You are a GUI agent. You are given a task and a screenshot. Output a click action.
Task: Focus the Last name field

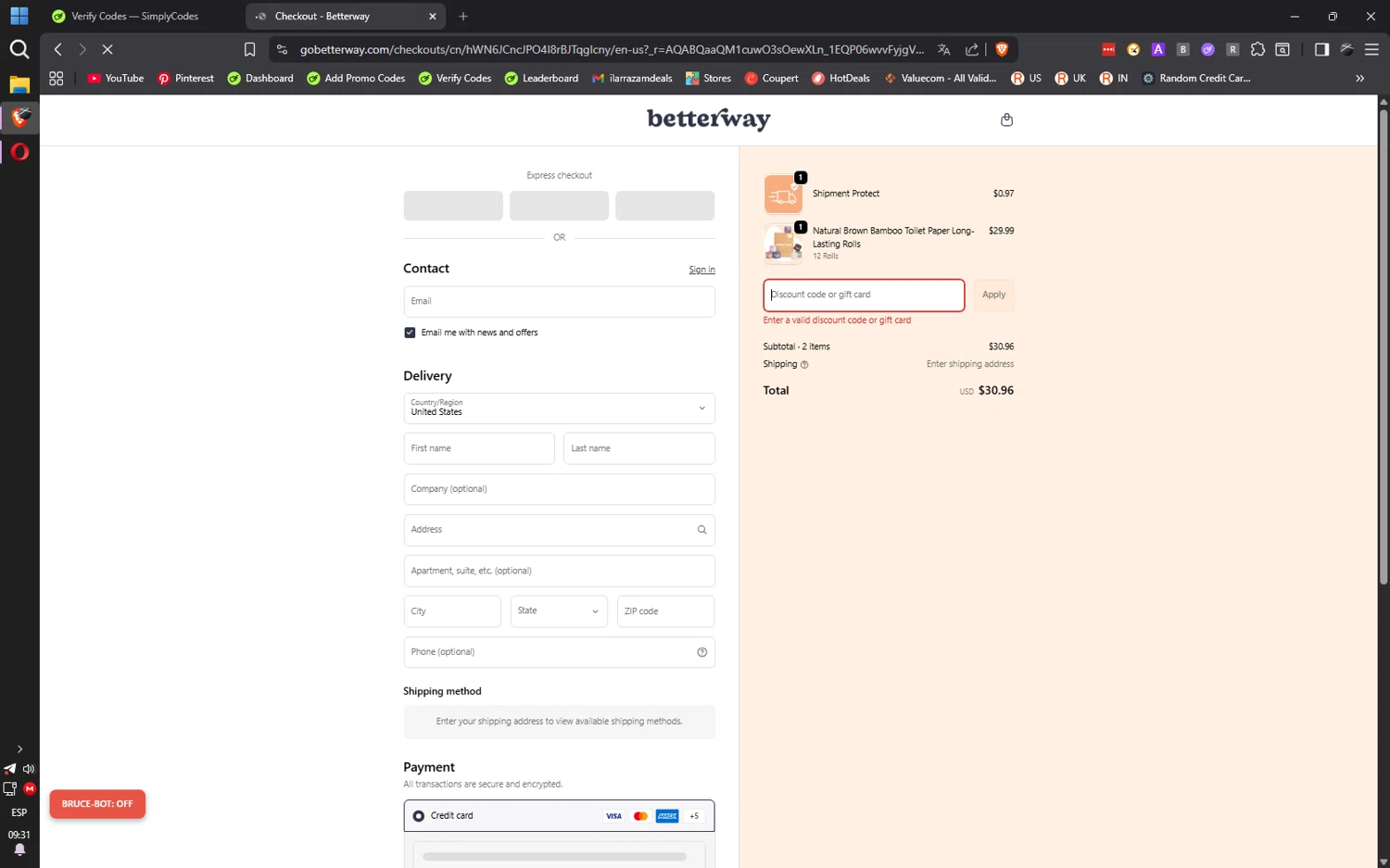pos(639,448)
